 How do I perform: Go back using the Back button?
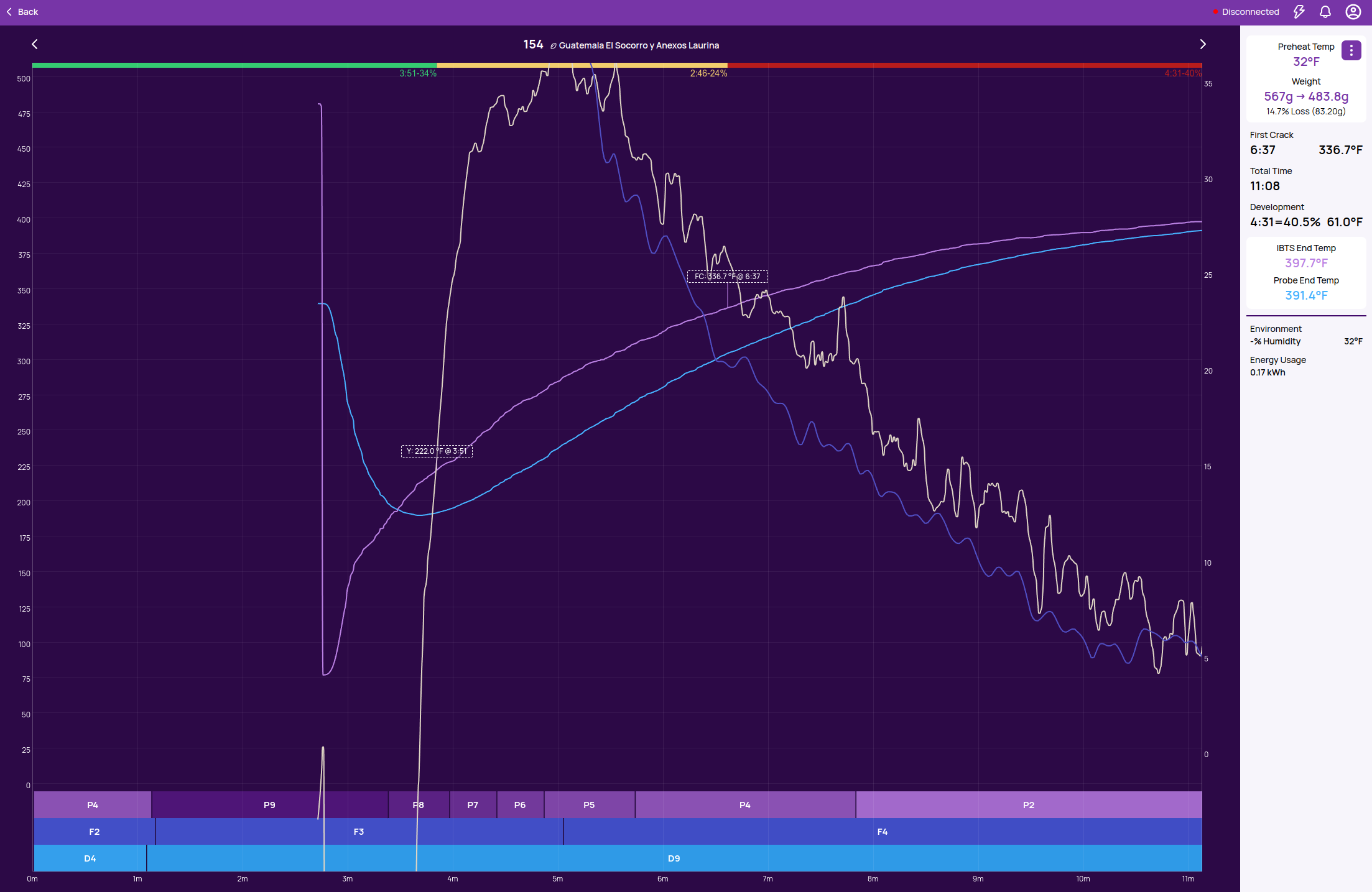[22, 12]
